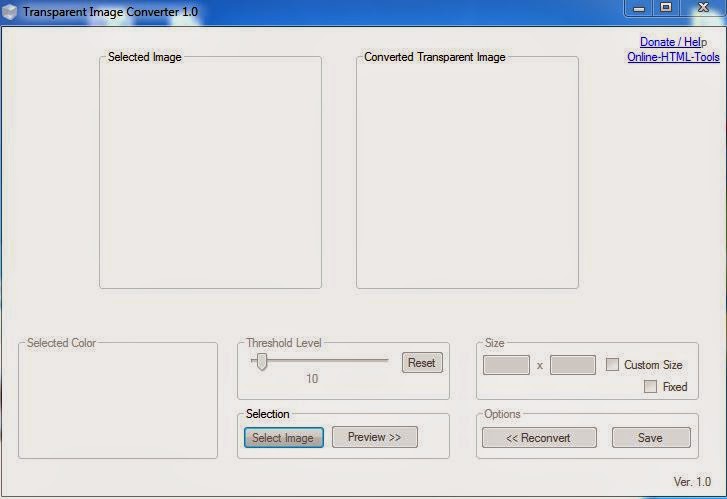Click the Preview >> button
Viewport: 727px width, 499px height.
tap(374, 437)
